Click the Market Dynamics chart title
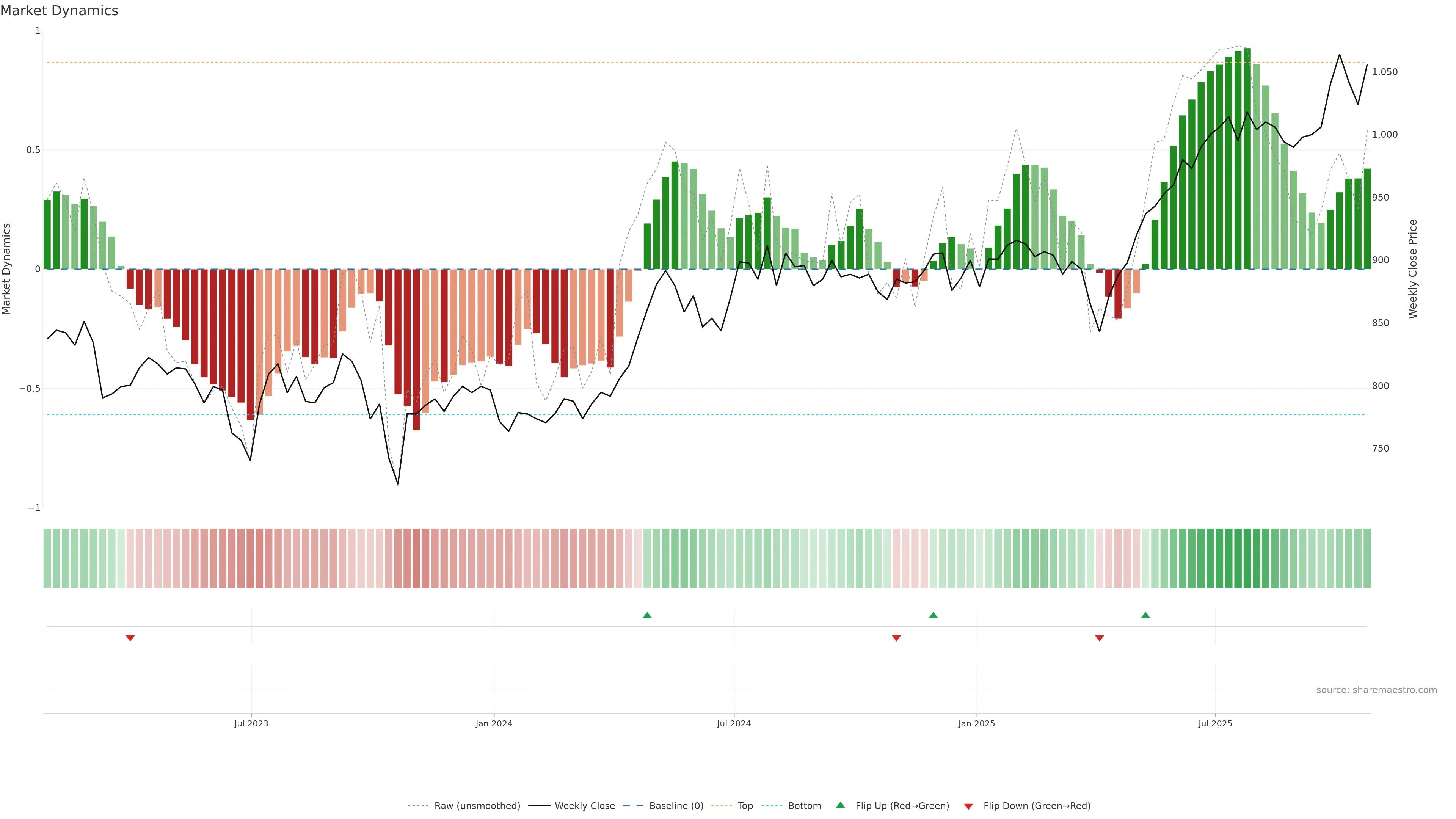The width and height of the screenshot is (1456, 819). [60, 11]
